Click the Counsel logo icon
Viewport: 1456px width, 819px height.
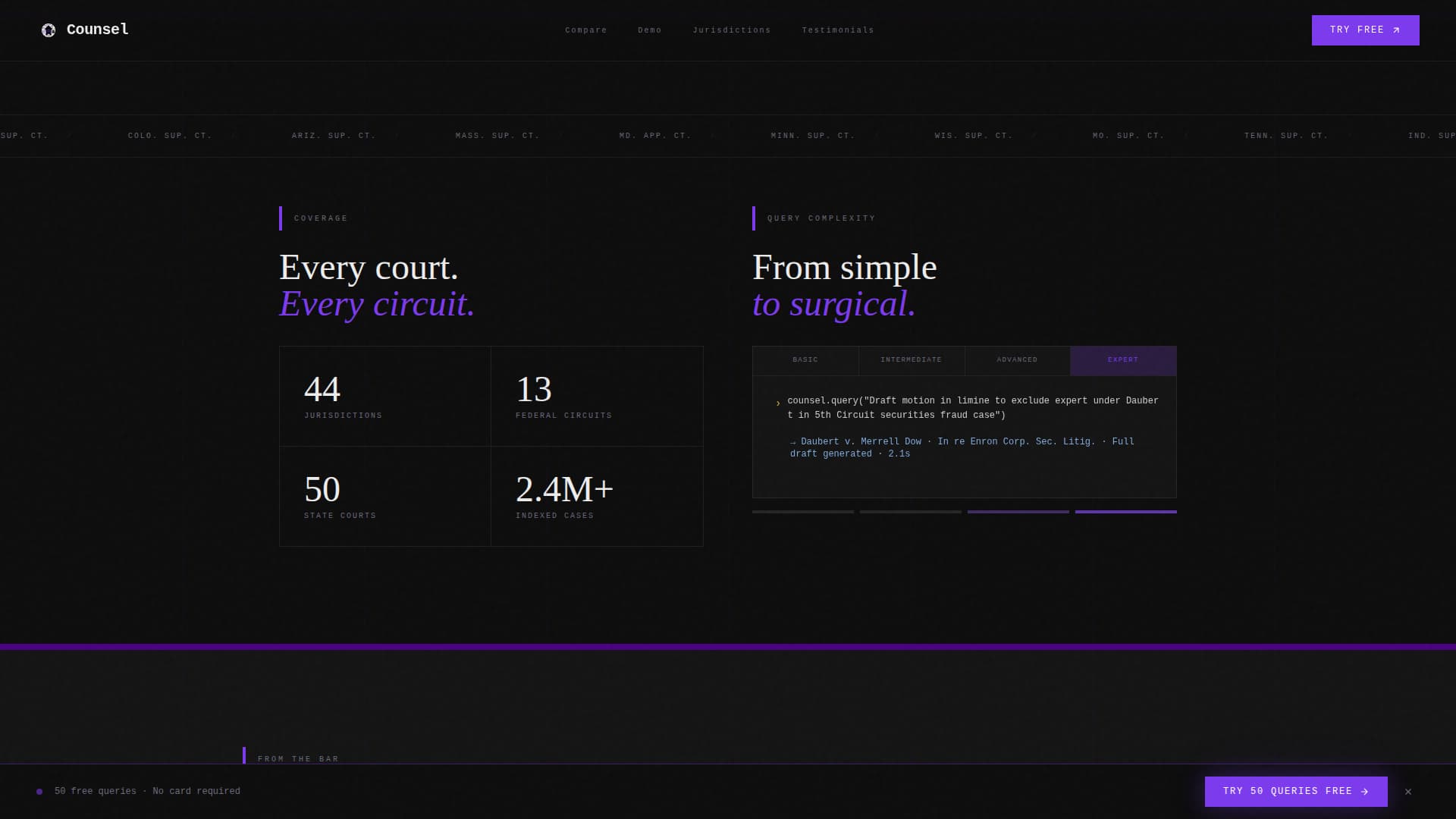click(49, 30)
